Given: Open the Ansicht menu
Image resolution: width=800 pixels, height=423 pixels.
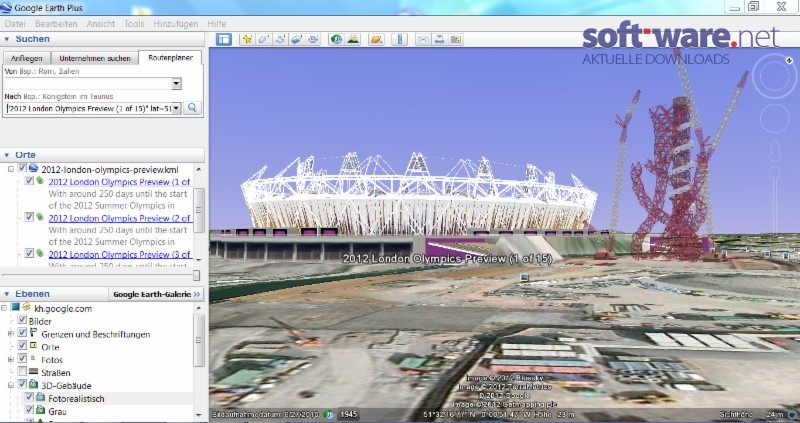Looking at the screenshot, I should pyautogui.click(x=101, y=24).
